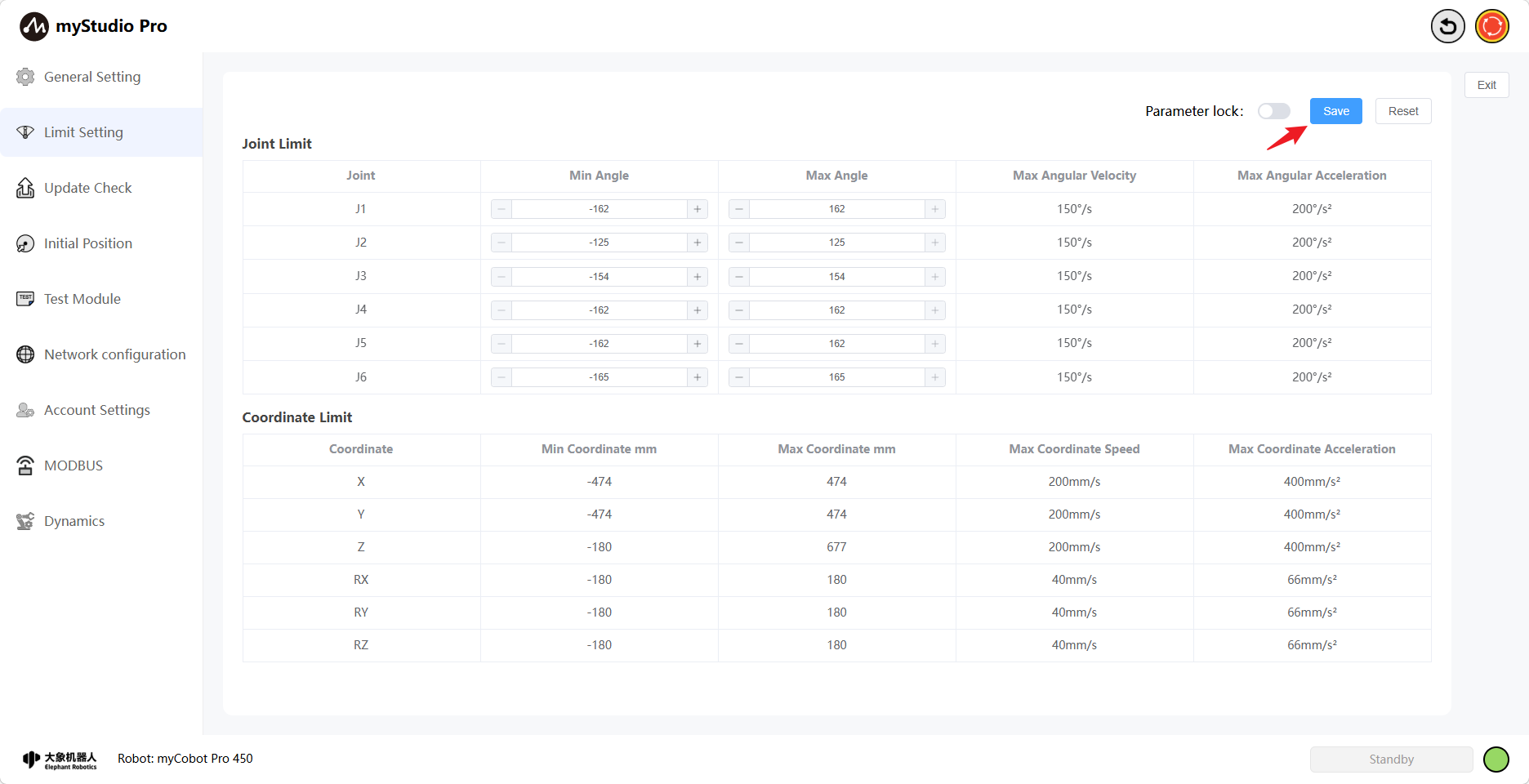Decrease J2 Max Angle with minus button
Screen dimensions: 1529x784
[x=739, y=243]
